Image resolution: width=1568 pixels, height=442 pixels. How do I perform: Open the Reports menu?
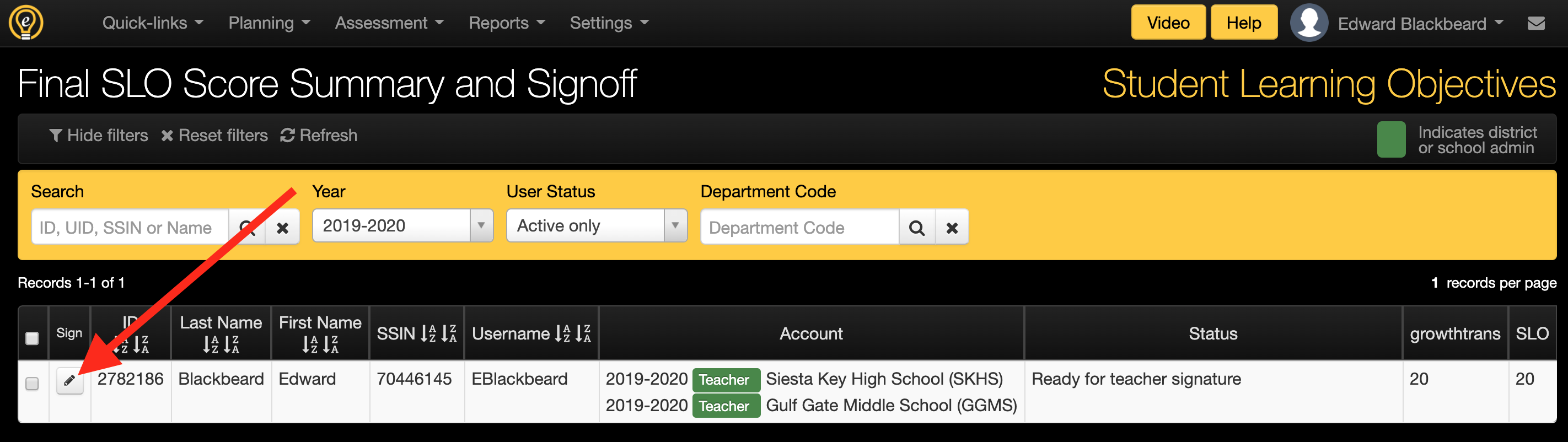(x=507, y=23)
